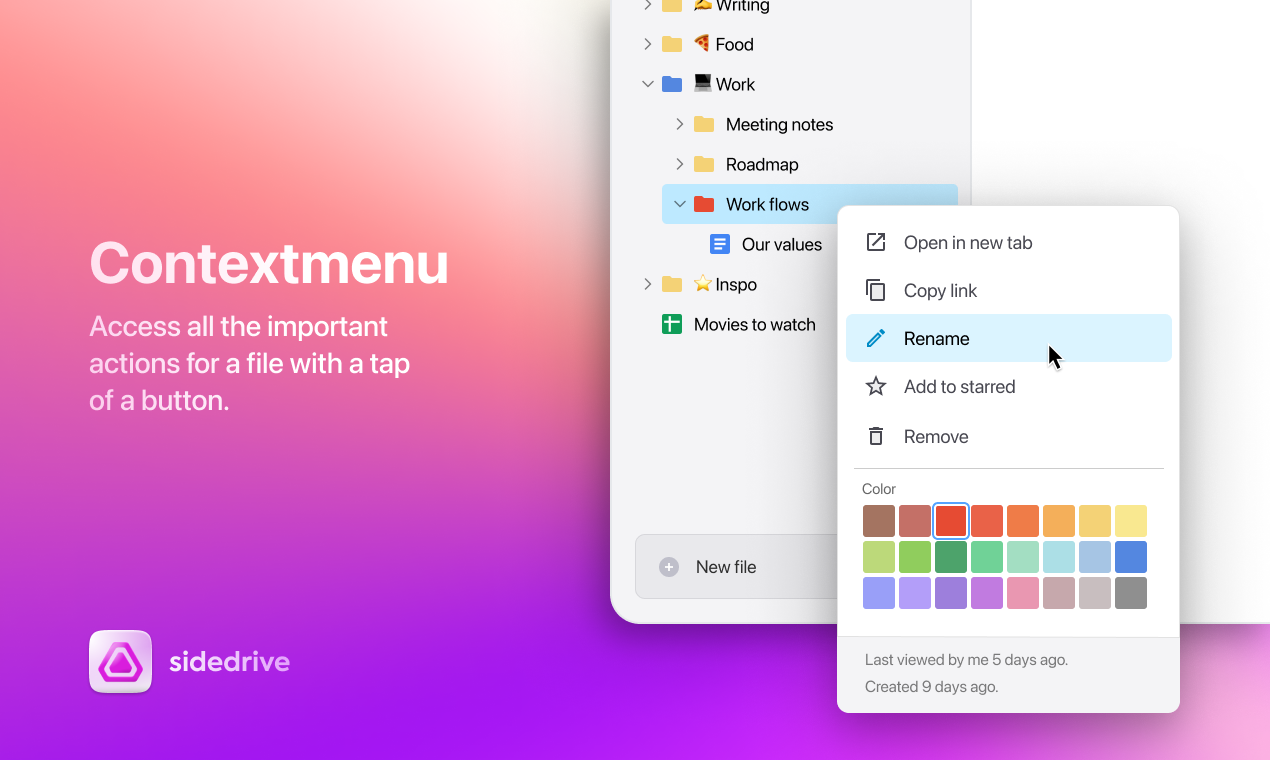Image resolution: width=1270 pixels, height=760 pixels.
Task: Click the green spreadsheet icon for Movies to watch
Action: pos(672,324)
